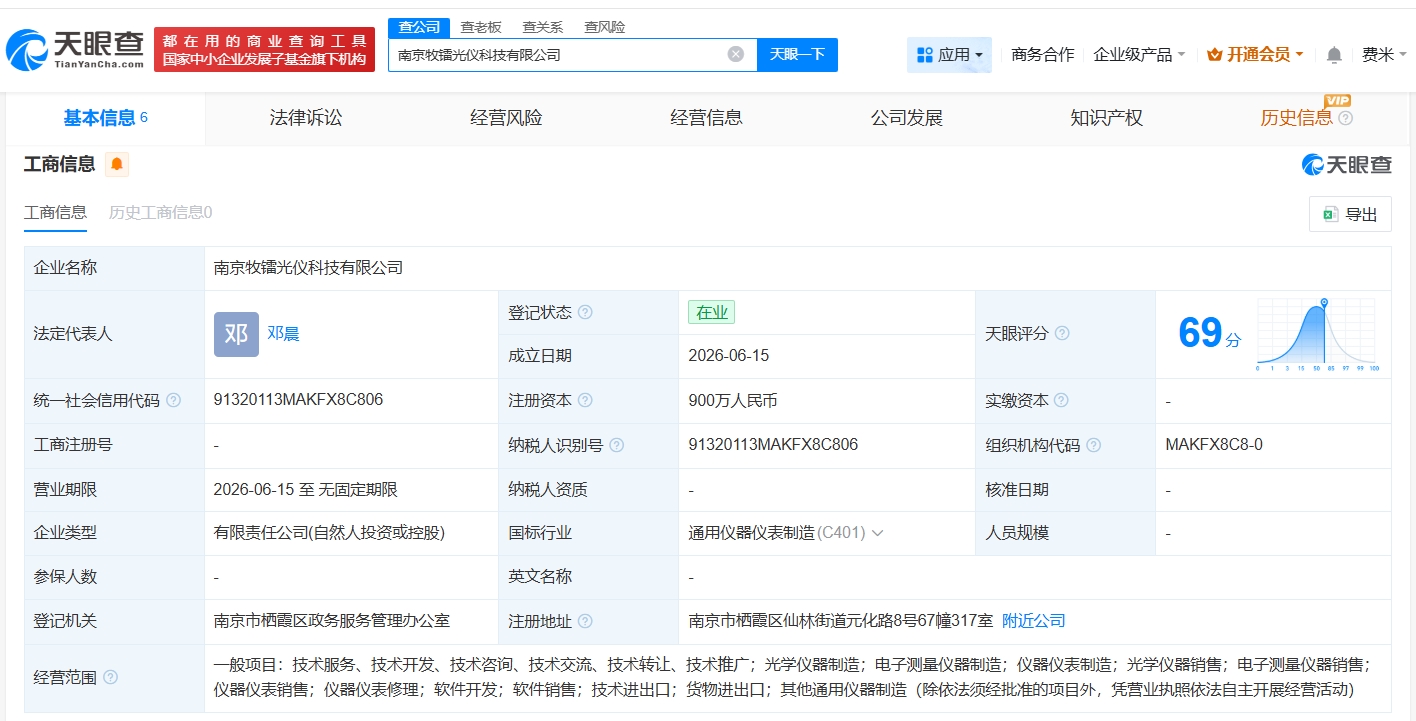Click the 导出 export button
Image resolution: width=1416 pixels, height=721 pixels.
click(x=1350, y=214)
